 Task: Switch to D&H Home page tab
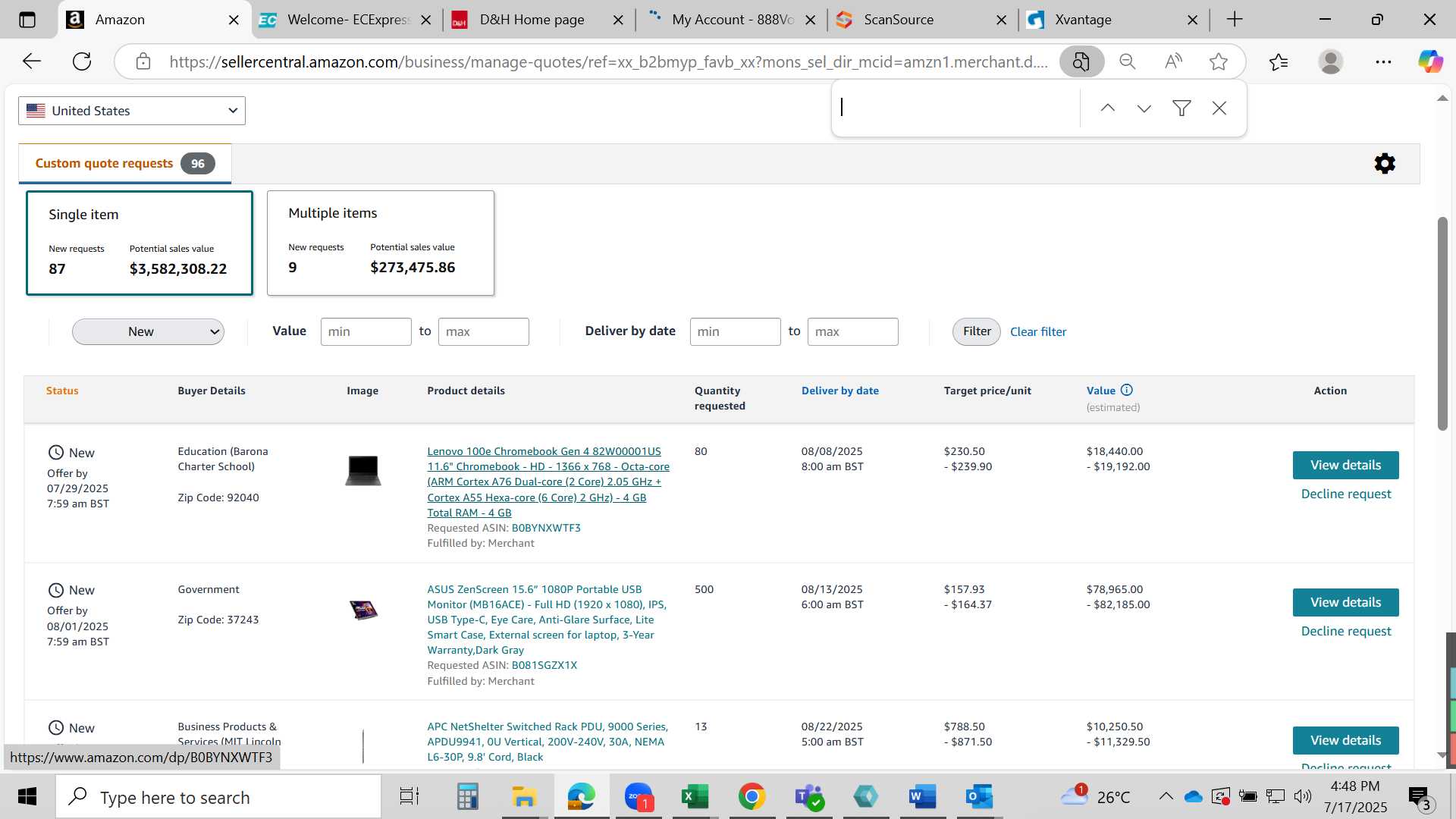(538, 20)
